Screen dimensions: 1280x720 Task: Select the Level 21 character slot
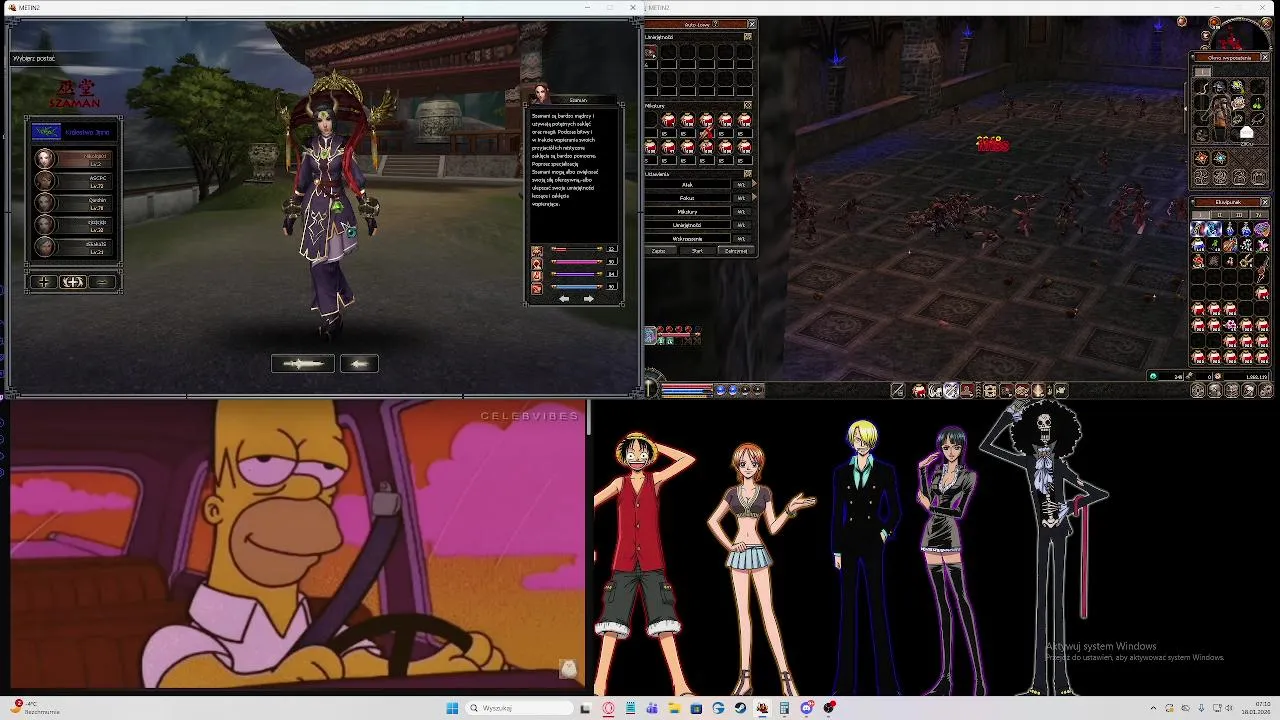click(x=73, y=246)
